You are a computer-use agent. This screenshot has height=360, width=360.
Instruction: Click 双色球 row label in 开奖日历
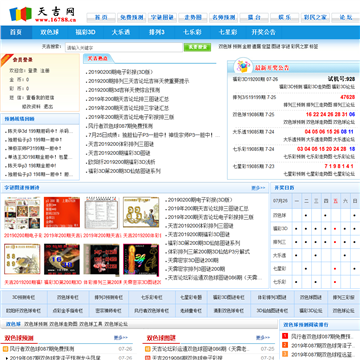tap(280, 215)
